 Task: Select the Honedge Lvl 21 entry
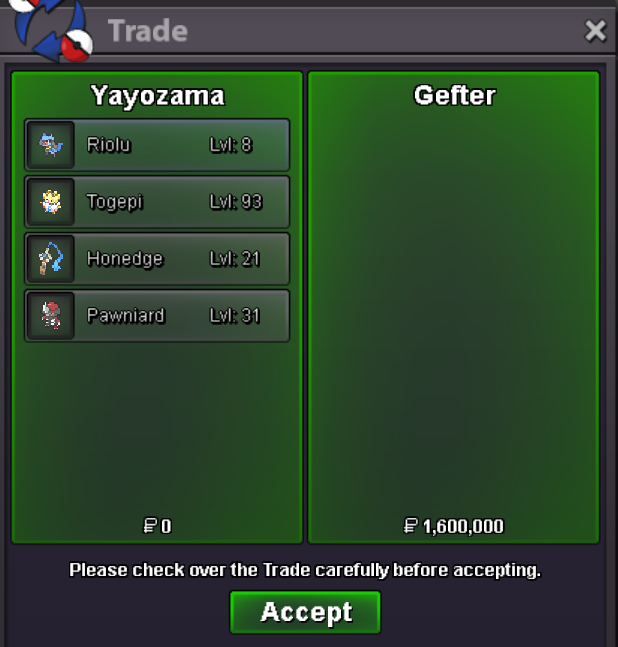click(157, 259)
